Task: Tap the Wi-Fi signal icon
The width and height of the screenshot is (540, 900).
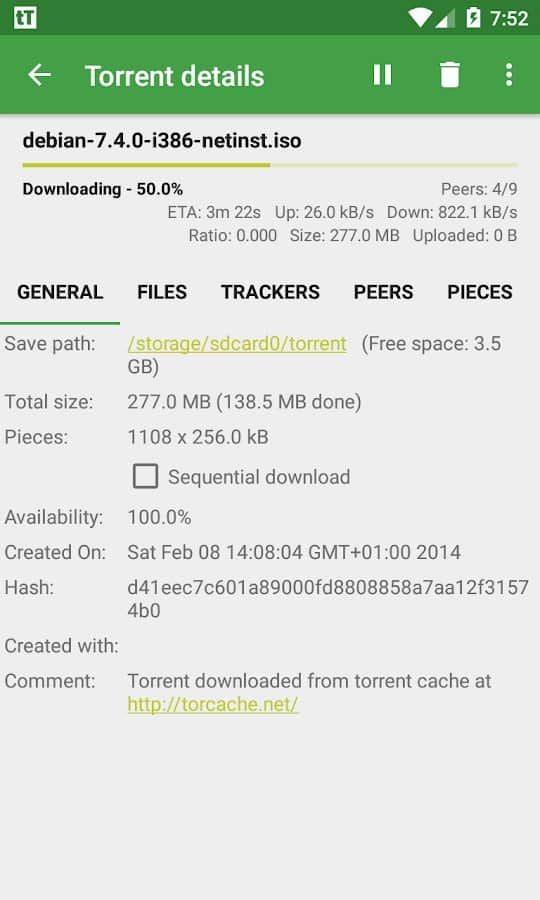Action: (419, 18)
